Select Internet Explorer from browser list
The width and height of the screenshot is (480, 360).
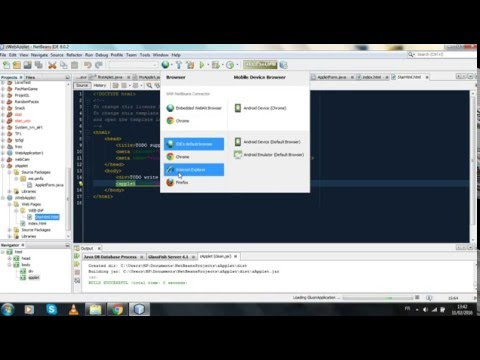194,170
